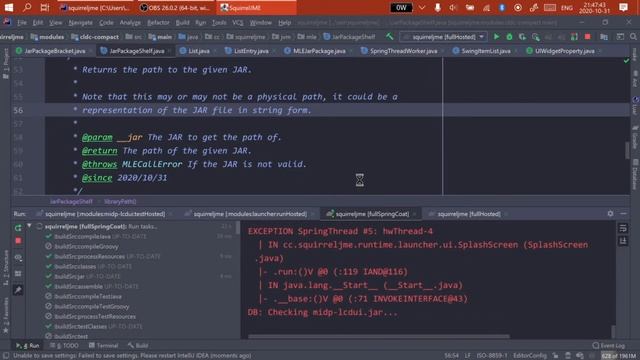Click the EditorConfig status bar widget
The image size is (640, 360).
[x=530, y=356]
